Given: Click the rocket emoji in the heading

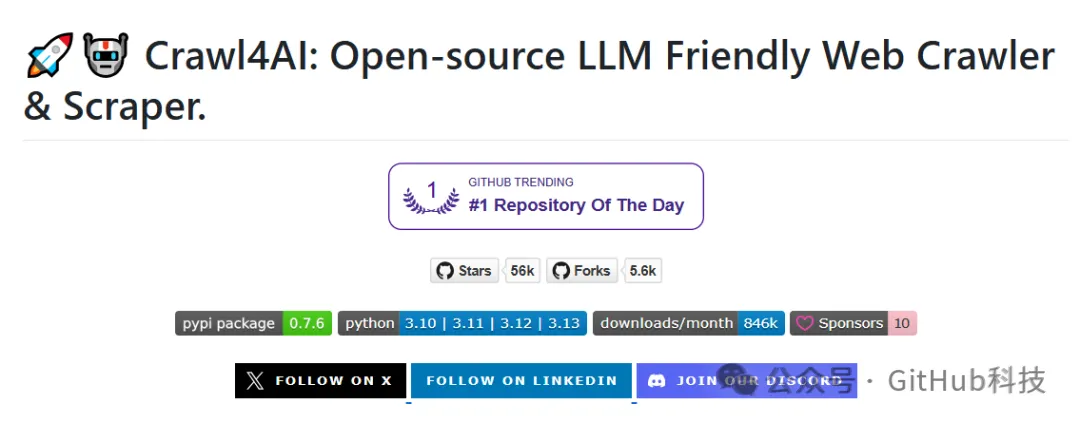Looking at the screenshot, I should (48, 57).
